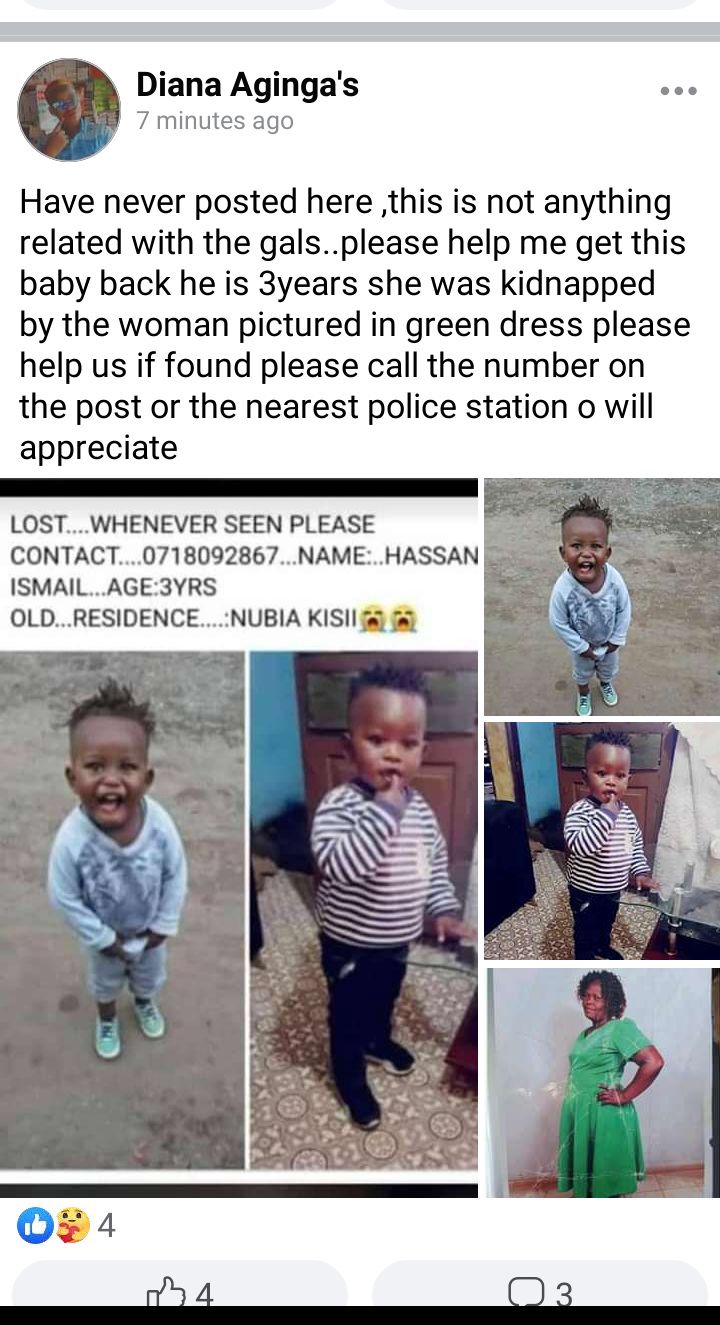This screenshot has height=1325, width=720.
Task: Open the laughing child outdoor photo
Action: coord(602,597)
